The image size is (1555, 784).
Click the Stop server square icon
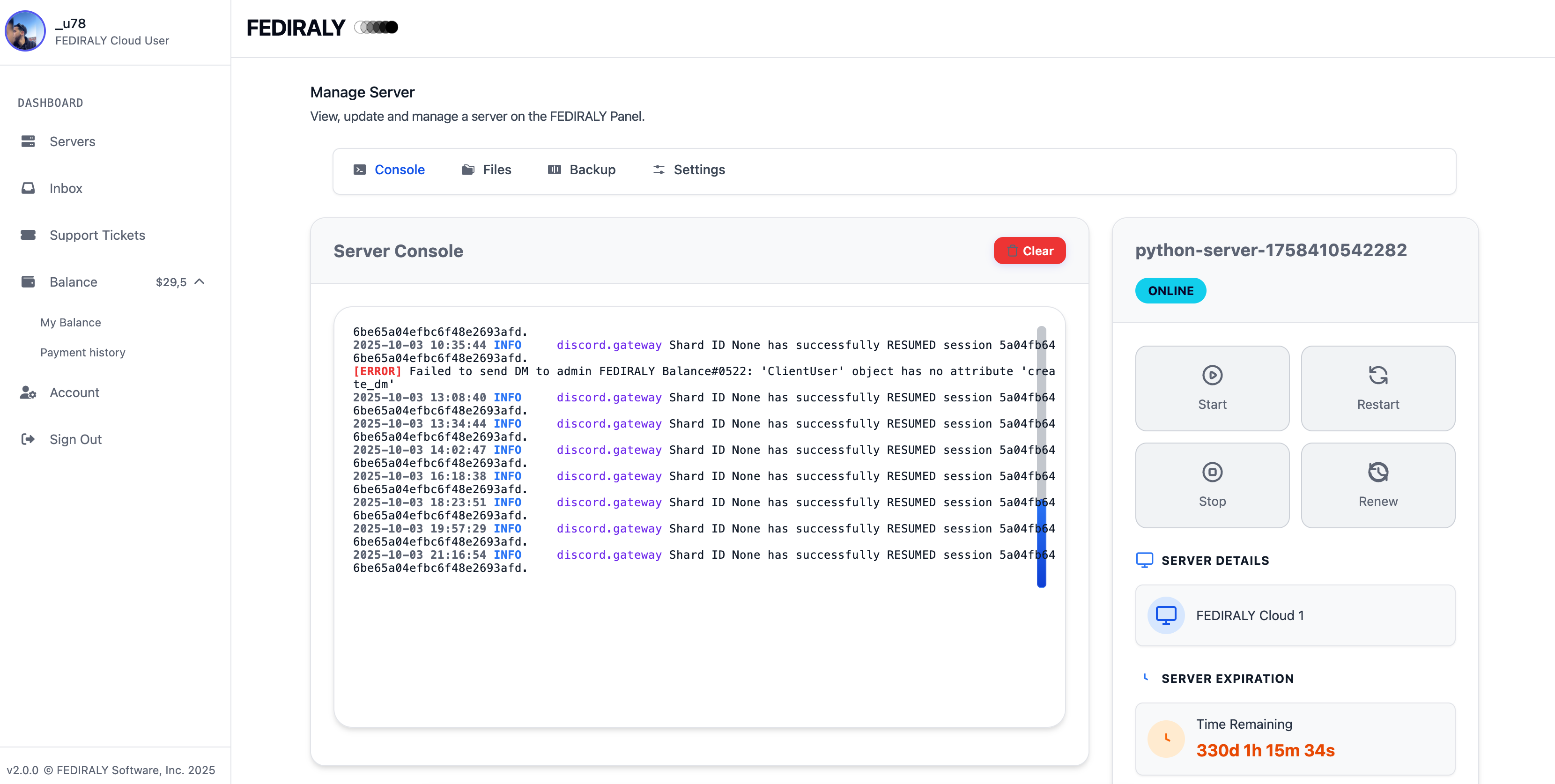coord(1212,472)
